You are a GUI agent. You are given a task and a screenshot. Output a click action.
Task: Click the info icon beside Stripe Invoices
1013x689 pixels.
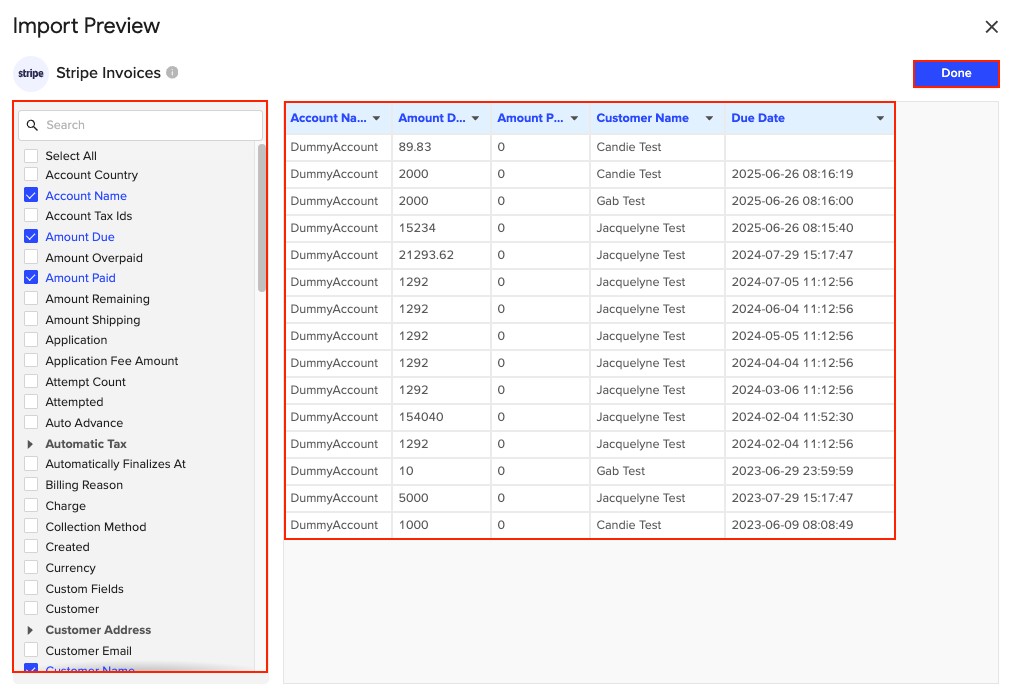tap(174, 72)
